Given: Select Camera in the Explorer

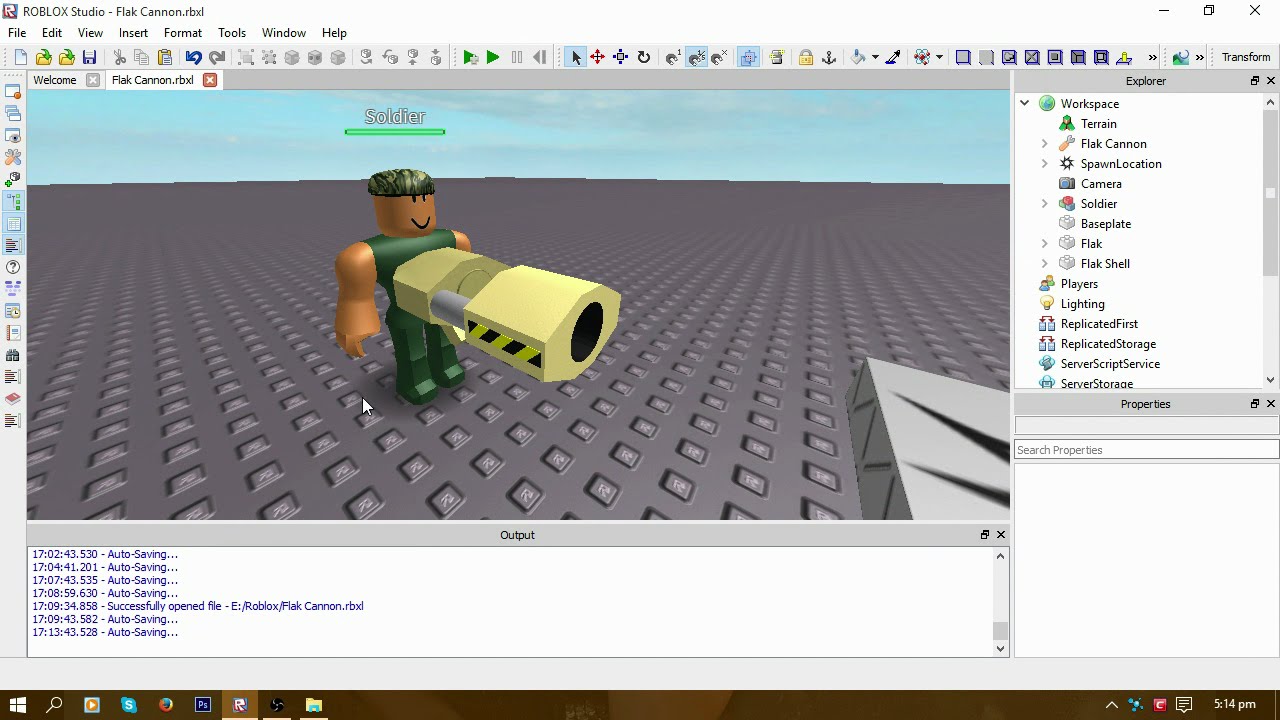Looking at the screenshot, I should click(1101, 184).
